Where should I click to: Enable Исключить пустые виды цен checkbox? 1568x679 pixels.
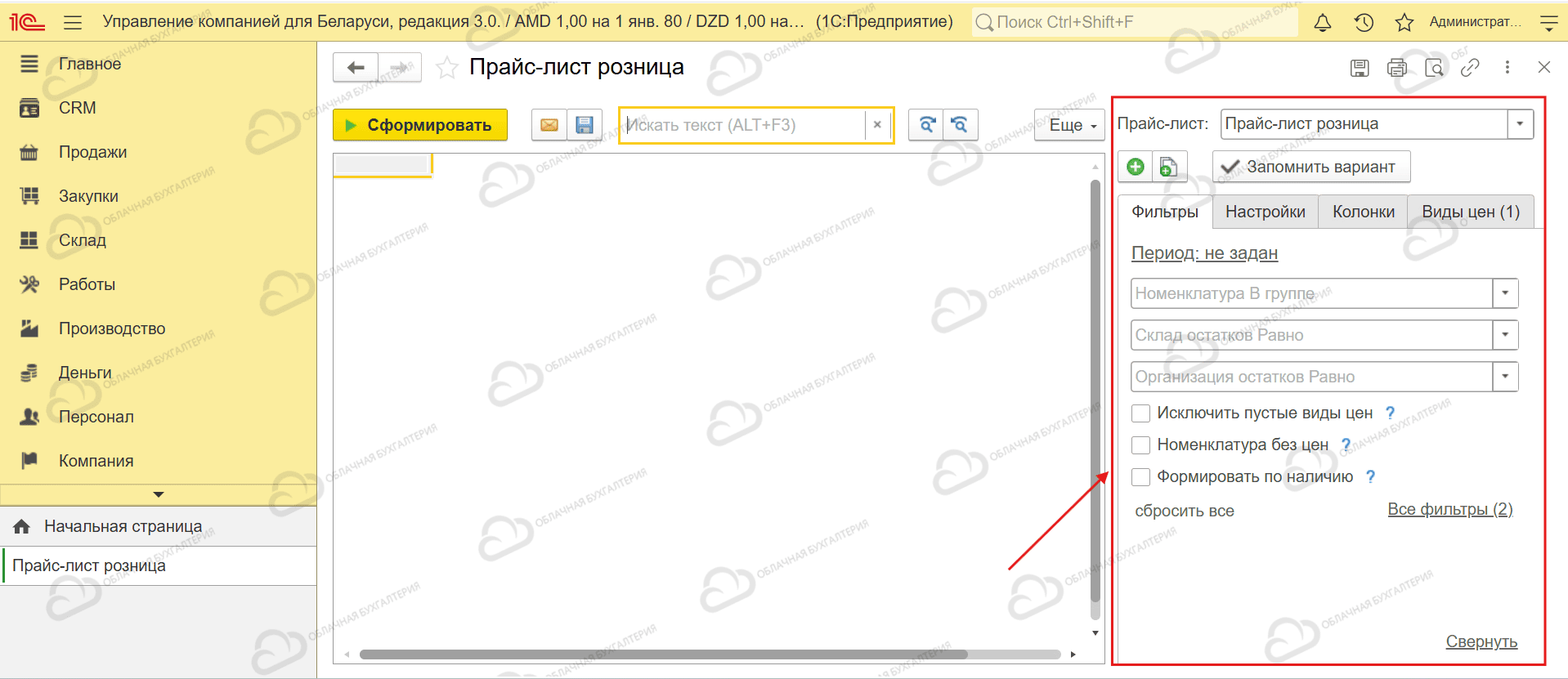pyautogui.click(x=1140, y=413)
